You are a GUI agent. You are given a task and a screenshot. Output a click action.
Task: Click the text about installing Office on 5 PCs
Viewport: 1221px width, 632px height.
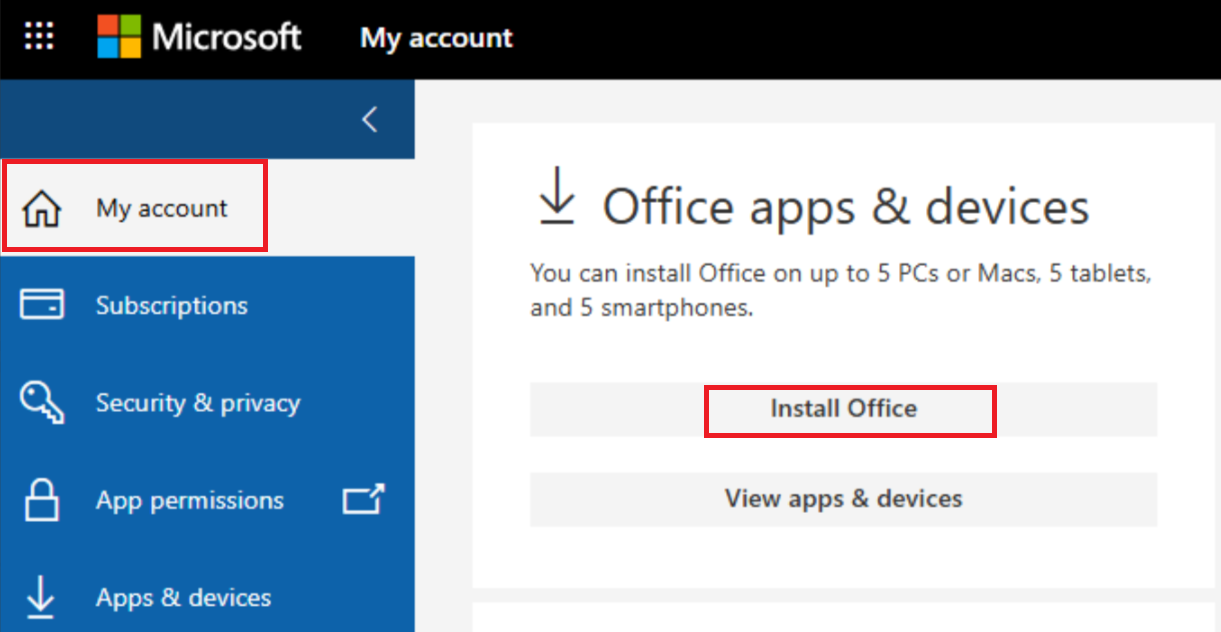pyautogui.click(x=841, y=290)
